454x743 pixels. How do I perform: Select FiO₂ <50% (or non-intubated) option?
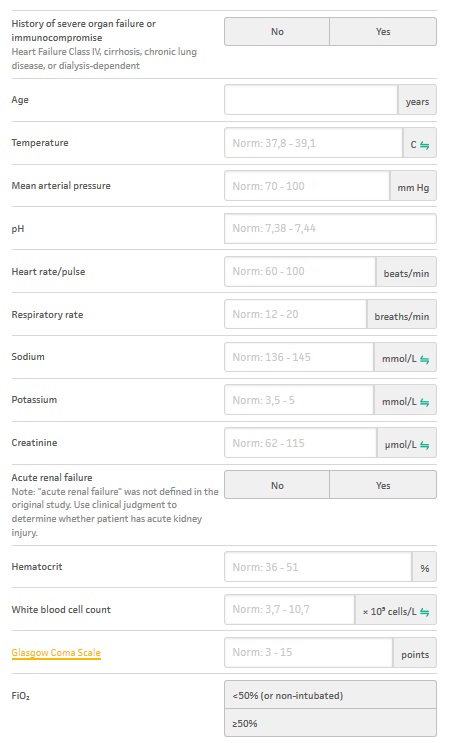pos(330,695)
